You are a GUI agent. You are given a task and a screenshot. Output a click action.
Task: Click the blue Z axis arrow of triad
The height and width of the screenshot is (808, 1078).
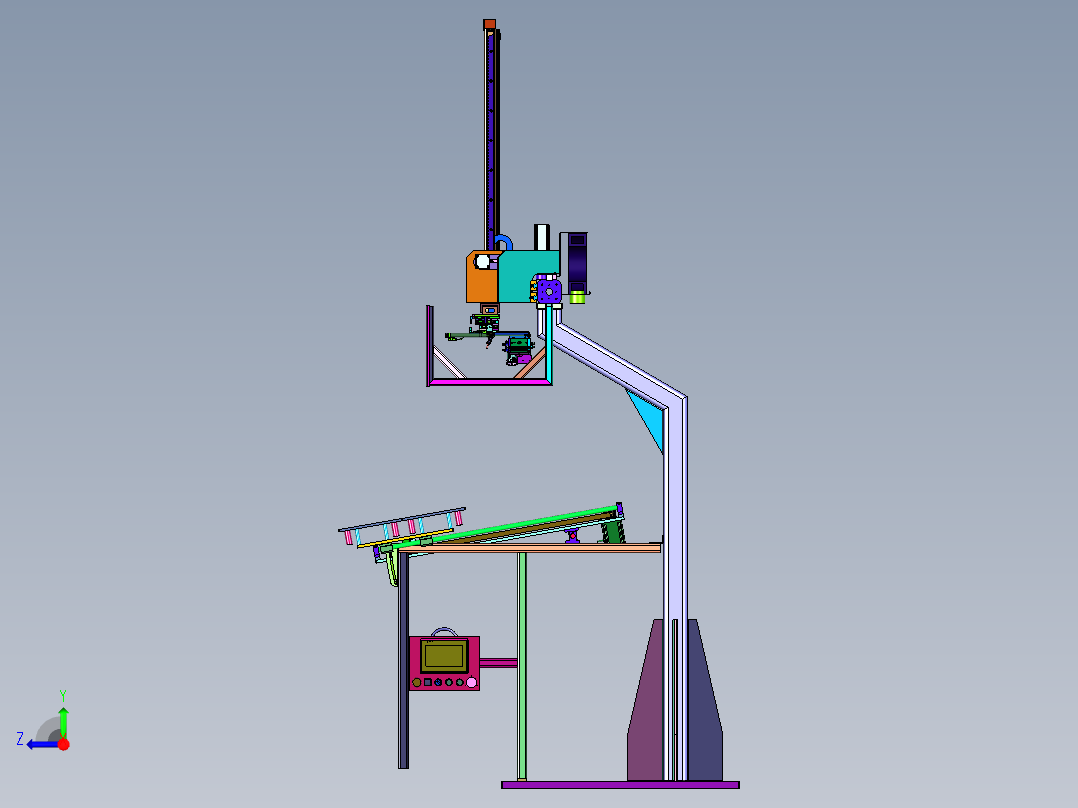(x=41, y=745)
